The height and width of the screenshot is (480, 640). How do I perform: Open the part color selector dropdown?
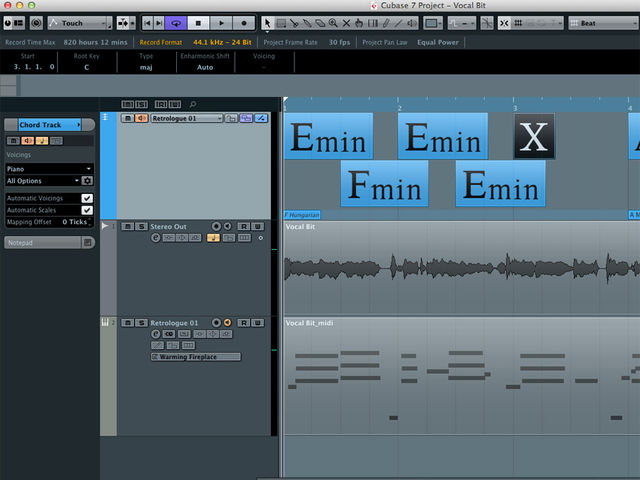click(x=433, y=23)
